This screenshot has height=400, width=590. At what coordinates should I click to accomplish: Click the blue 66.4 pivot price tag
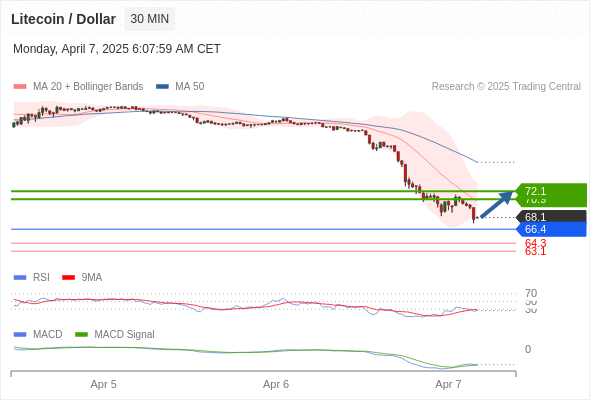coord(551,229)
